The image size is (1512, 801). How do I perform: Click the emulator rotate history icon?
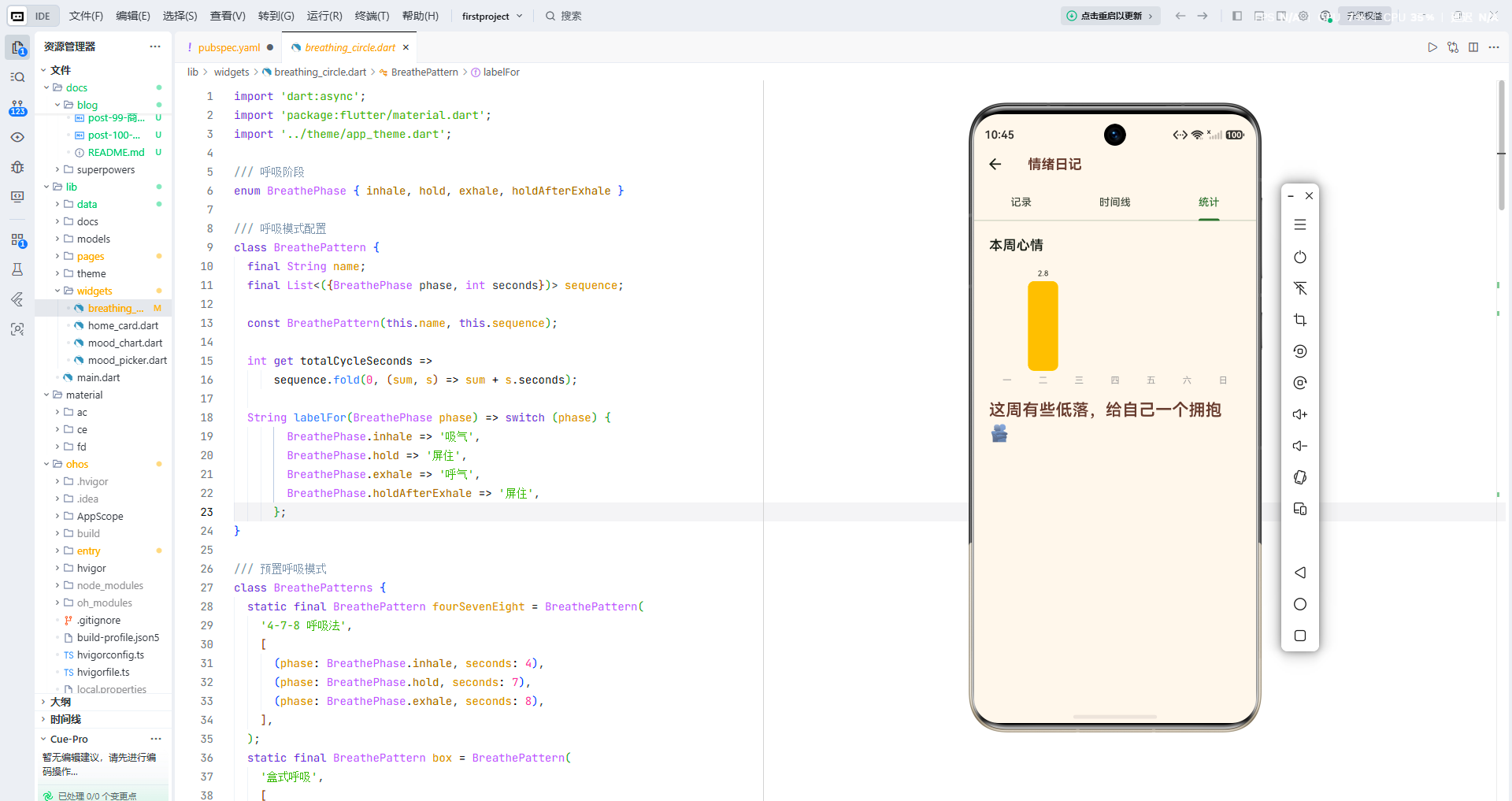coord(1300,351)
